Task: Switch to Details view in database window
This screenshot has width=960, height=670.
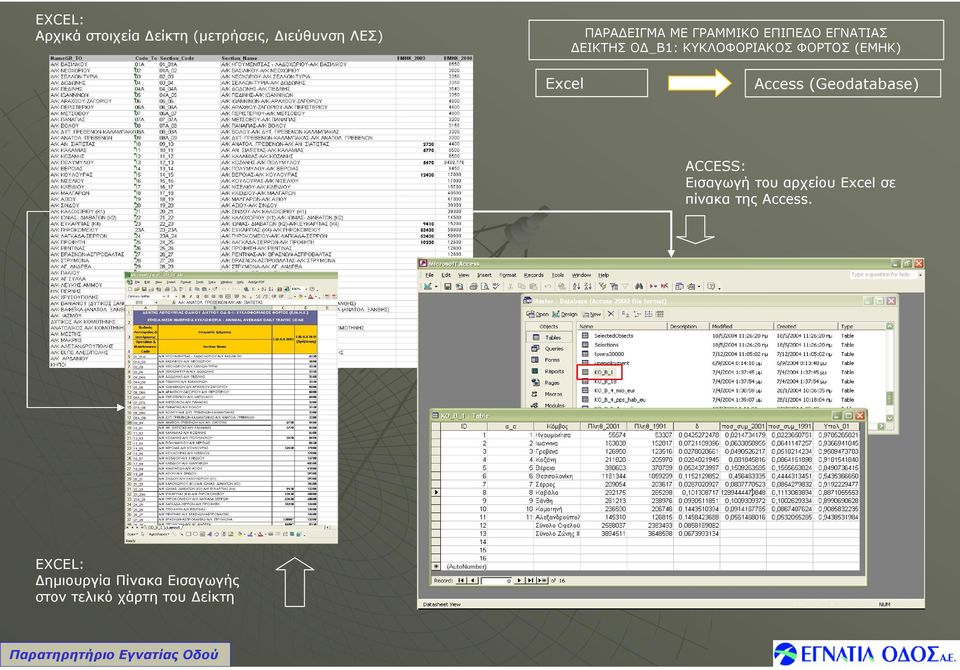Action: coord(660,314)
